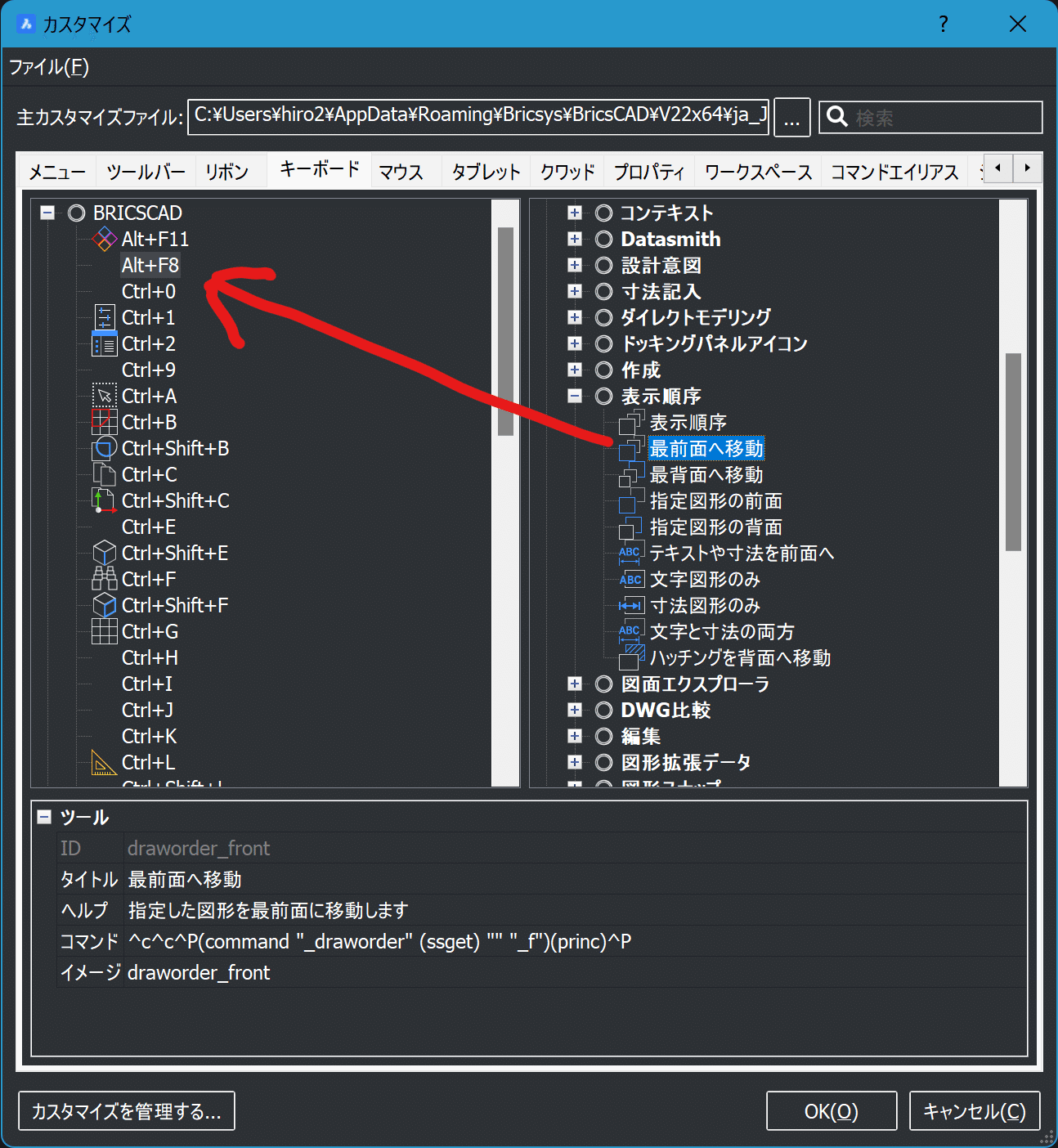
Task: Click the copy icon beside Ctrl+C
Action: 104,474
